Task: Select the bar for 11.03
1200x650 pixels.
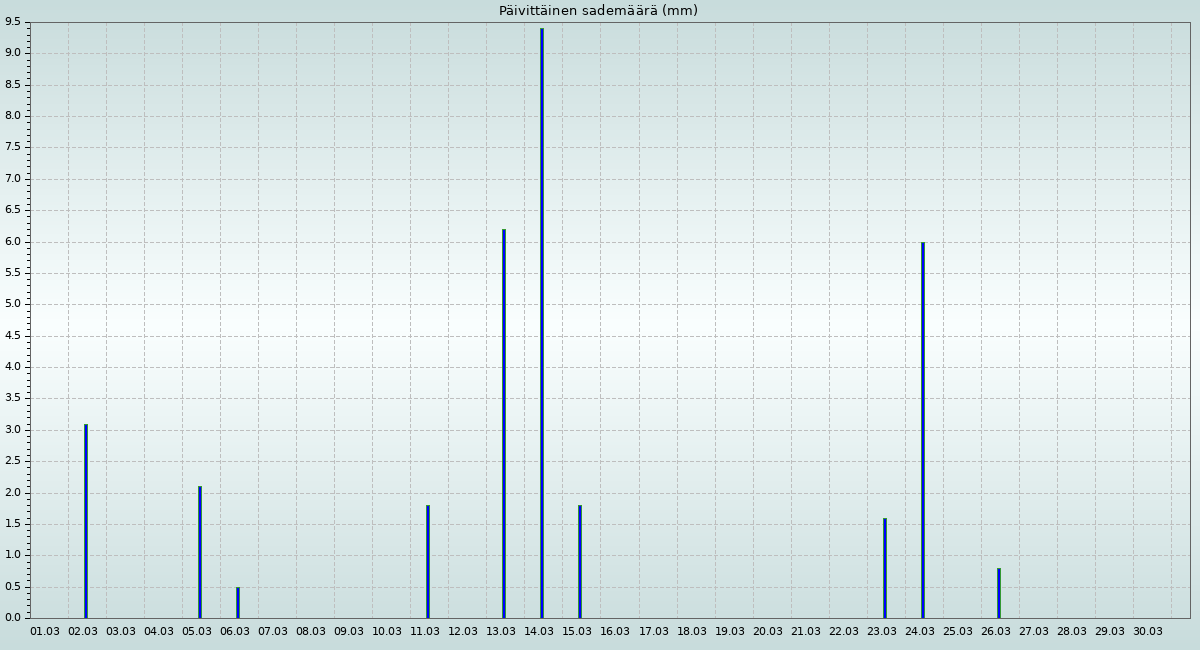Action: pyautogui.click(x=428, y=561)
